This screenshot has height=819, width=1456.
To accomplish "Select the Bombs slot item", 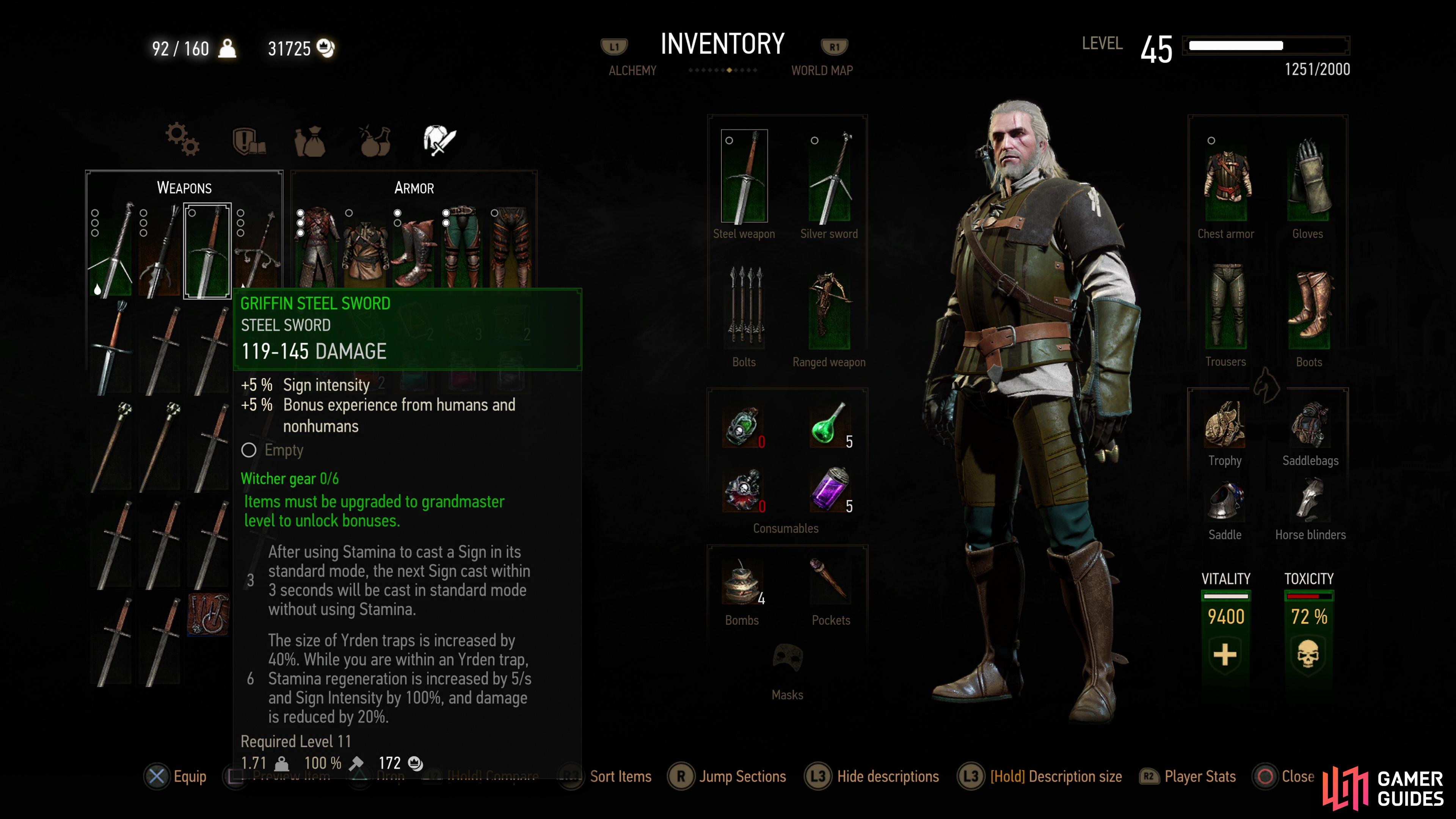I will point(742,582).
